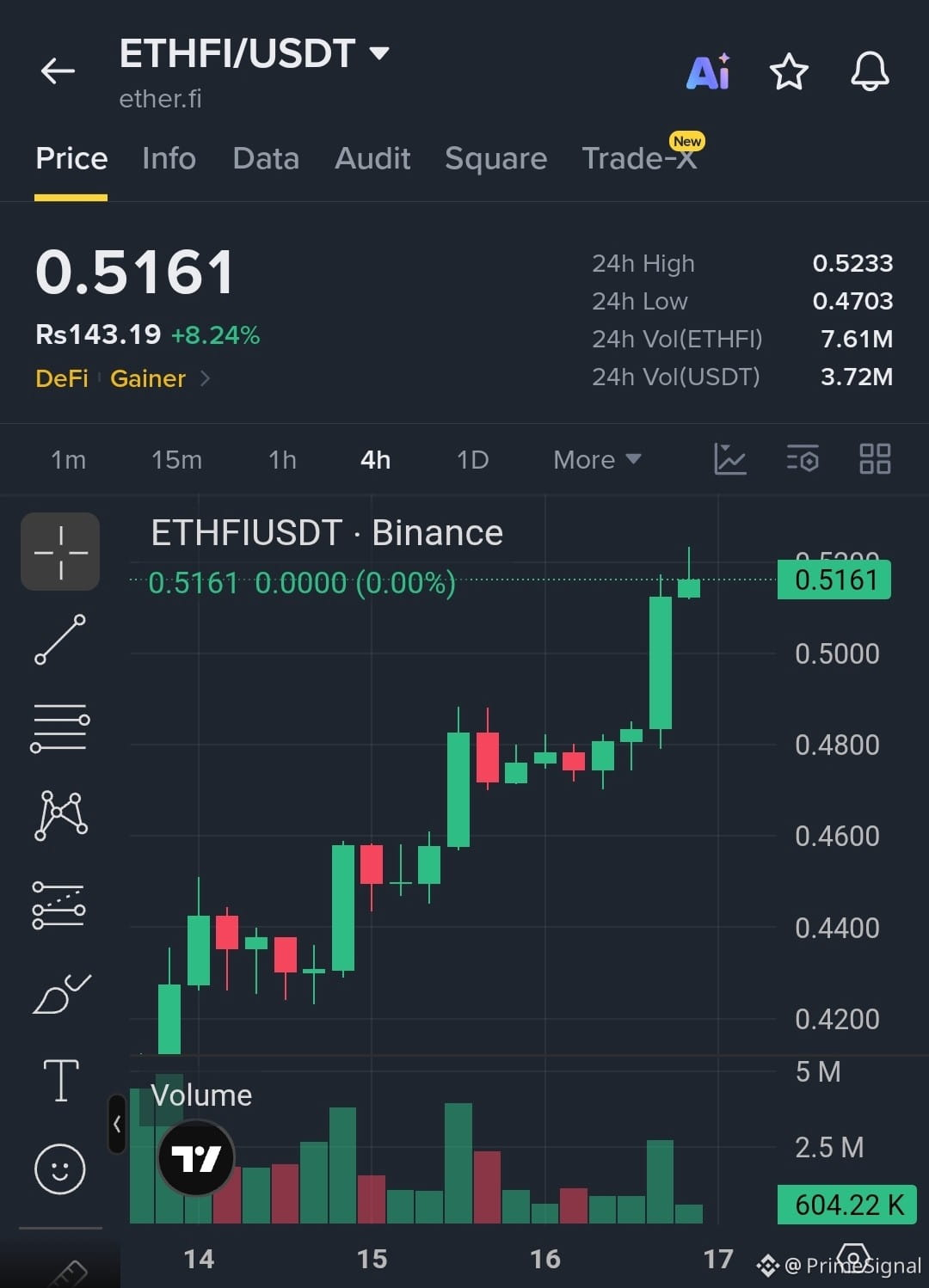Tap the current price label 0.5161 on axis

(834, 580)
